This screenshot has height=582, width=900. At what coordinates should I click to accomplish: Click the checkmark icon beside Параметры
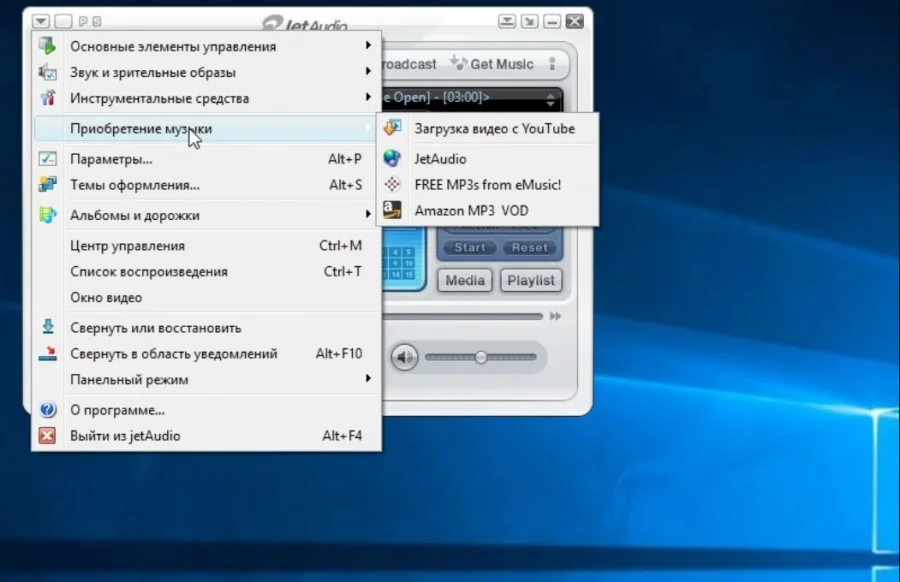click(48, 158)
